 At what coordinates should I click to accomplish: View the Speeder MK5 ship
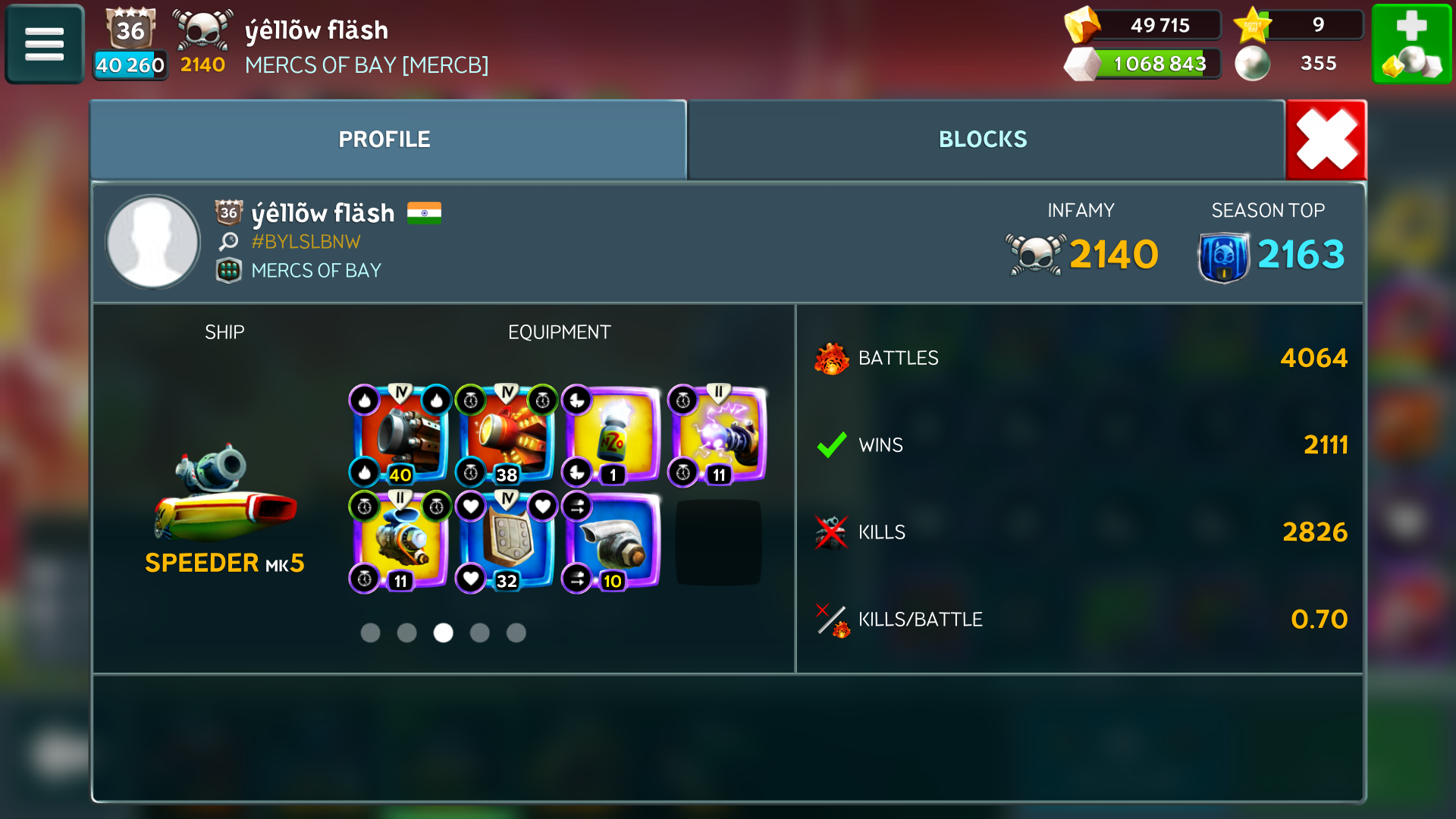[224, 510]
